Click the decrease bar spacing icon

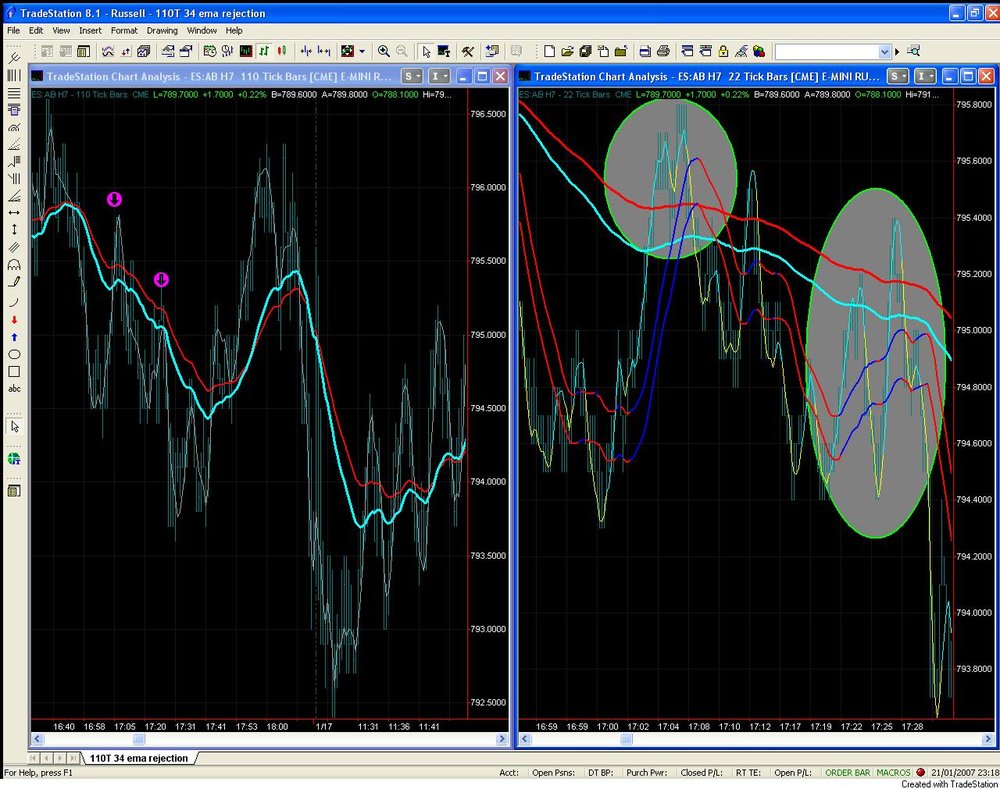click(x=306, y=51)
